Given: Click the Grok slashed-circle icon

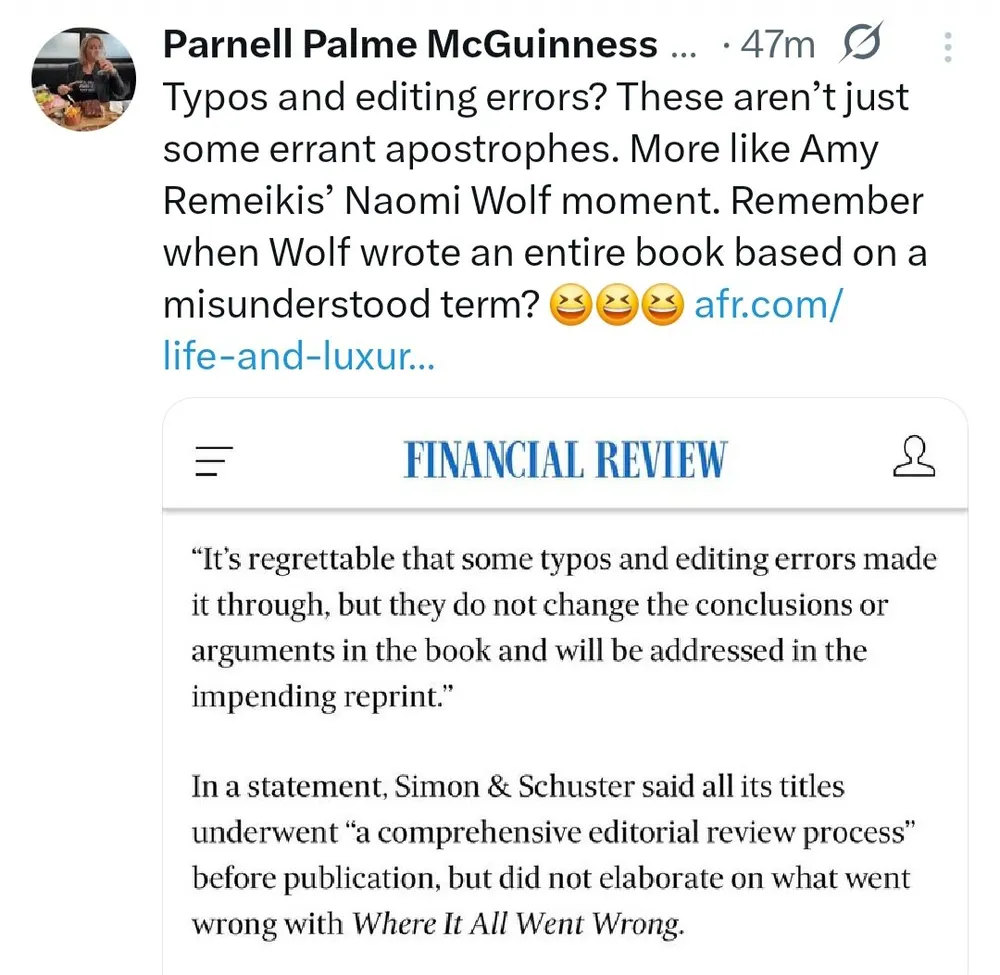Looking at the screenshot, I should point(860,44).
